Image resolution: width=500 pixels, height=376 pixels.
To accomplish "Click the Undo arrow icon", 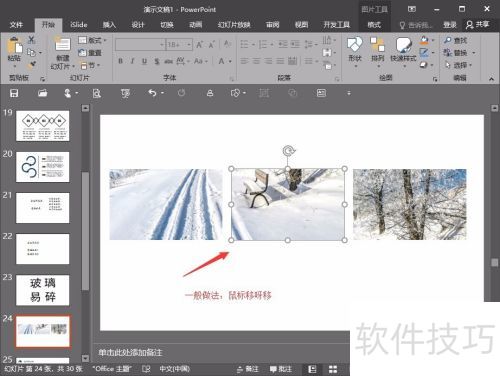I will 152,93.
